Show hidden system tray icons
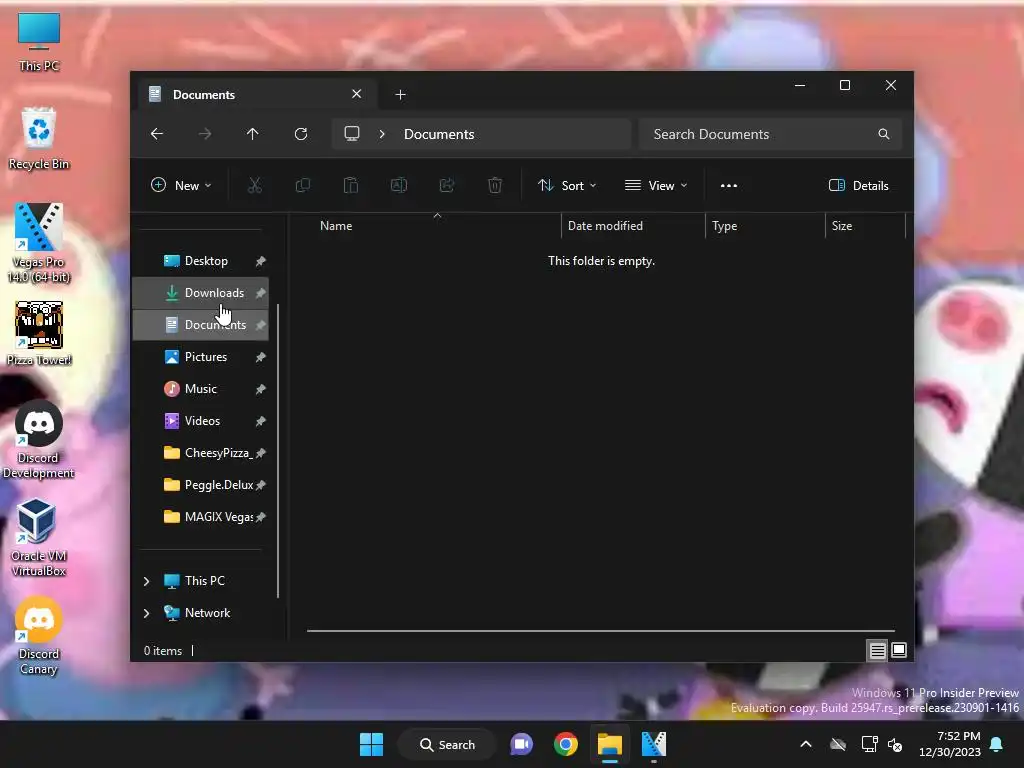 (806, 744)
